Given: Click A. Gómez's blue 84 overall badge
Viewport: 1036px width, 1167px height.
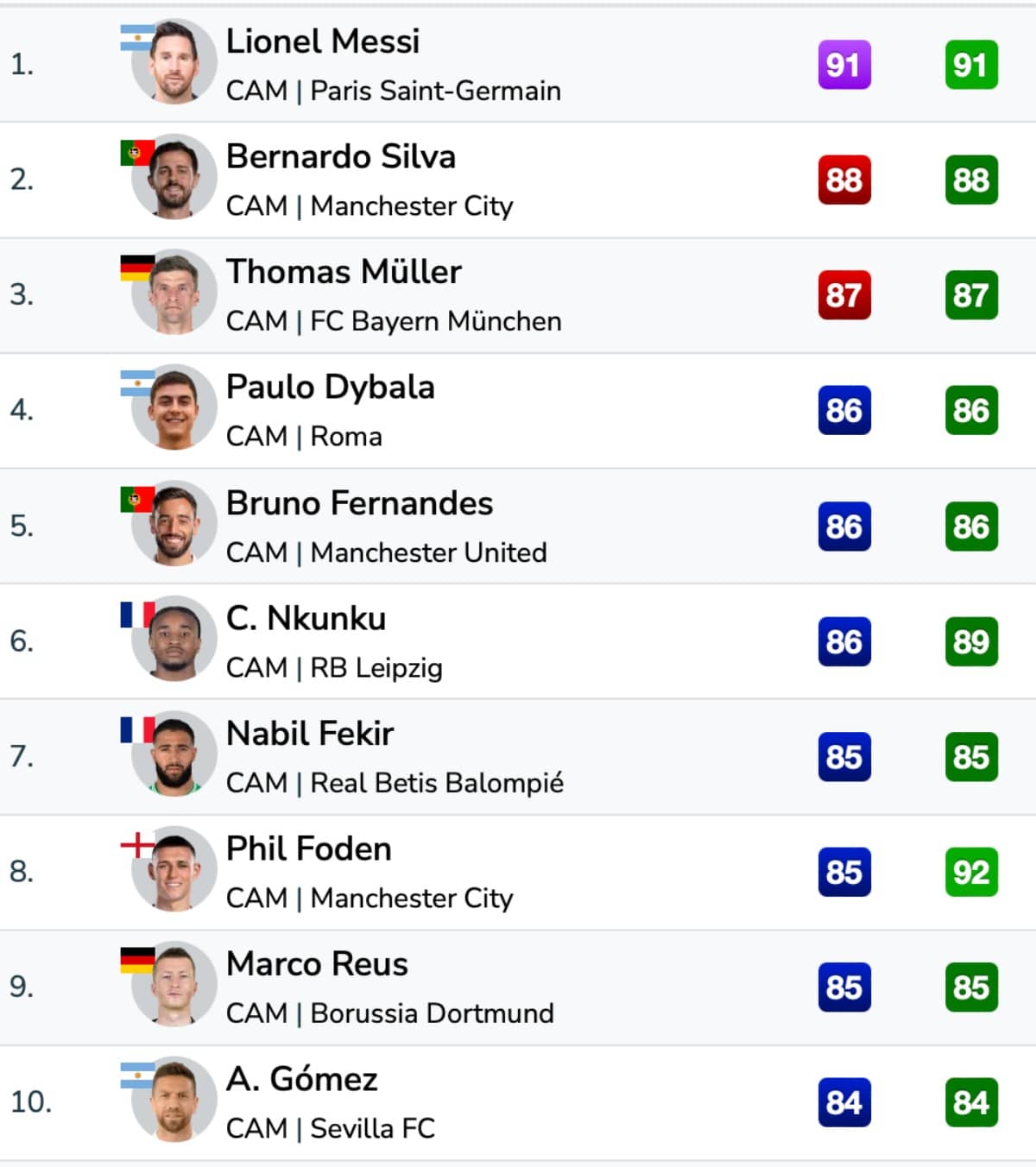Looking at the screenshot, I should pos(844,1102).
